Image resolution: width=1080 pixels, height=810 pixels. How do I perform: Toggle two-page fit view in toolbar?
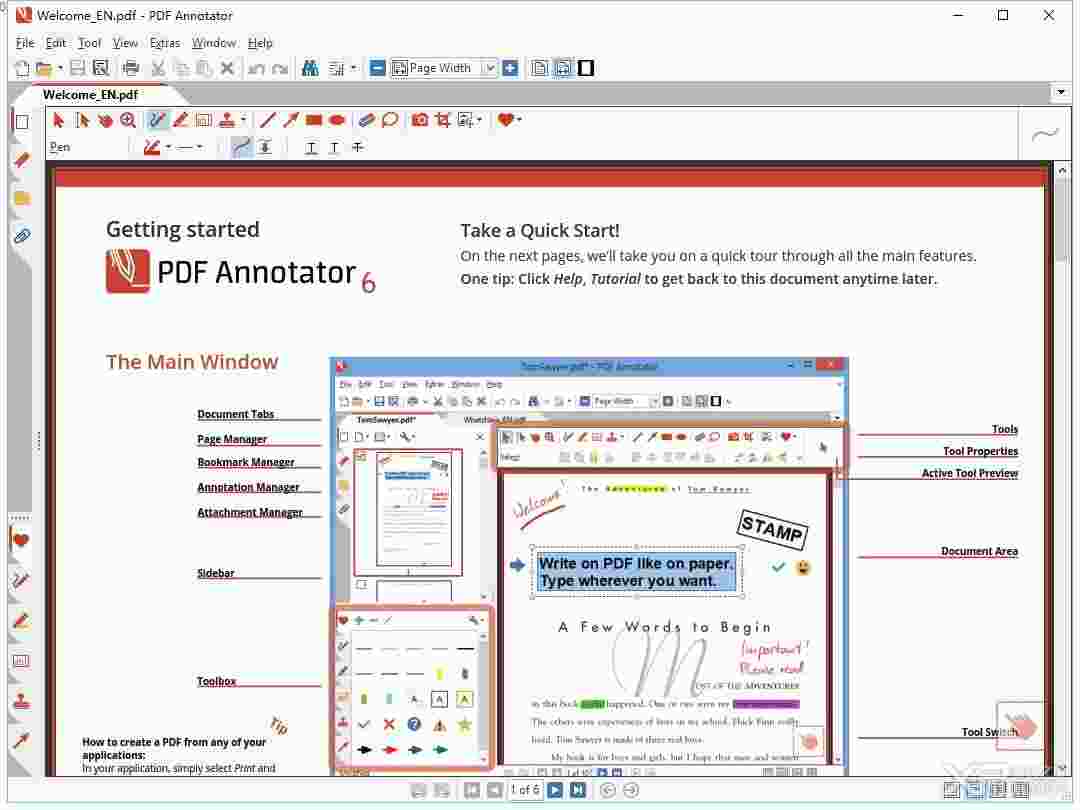tap(563, 68)
